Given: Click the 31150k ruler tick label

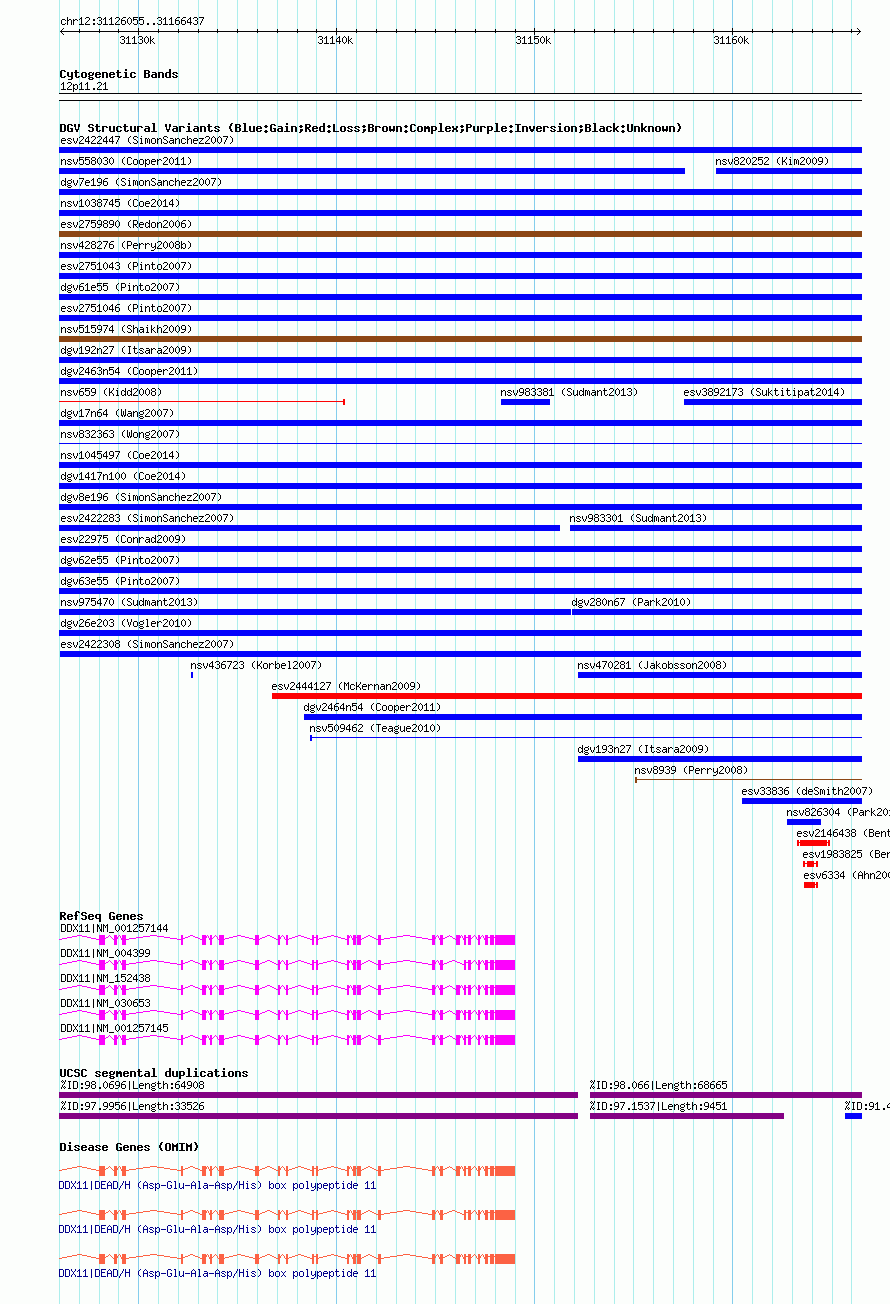Looking at the screenshot, I should 533,40.
